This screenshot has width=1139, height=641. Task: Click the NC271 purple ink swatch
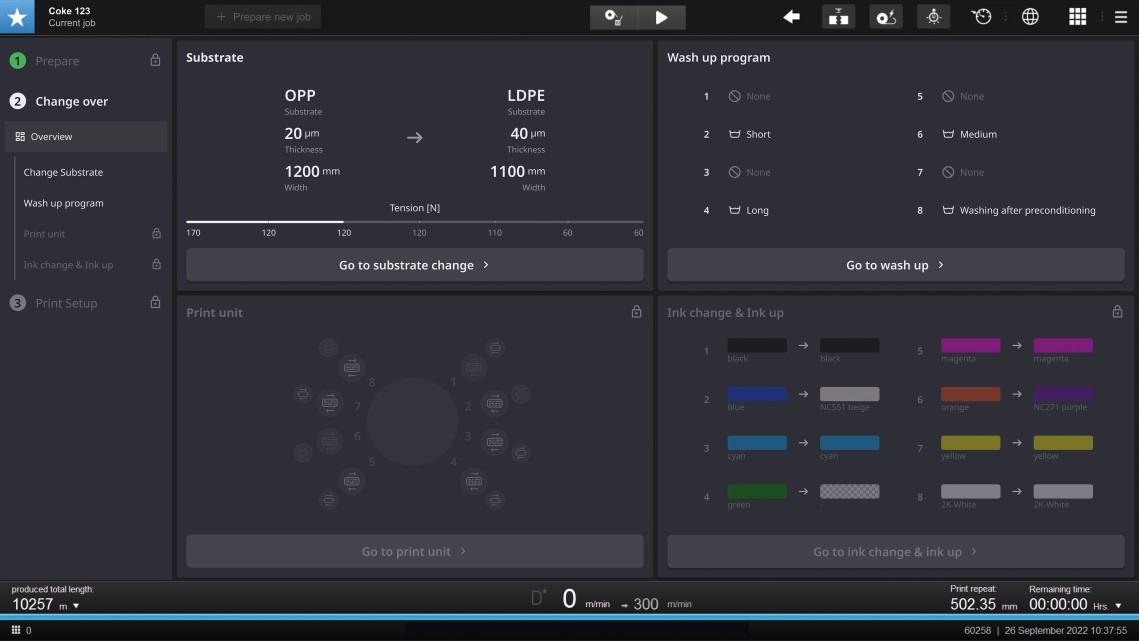[1062, 394]
